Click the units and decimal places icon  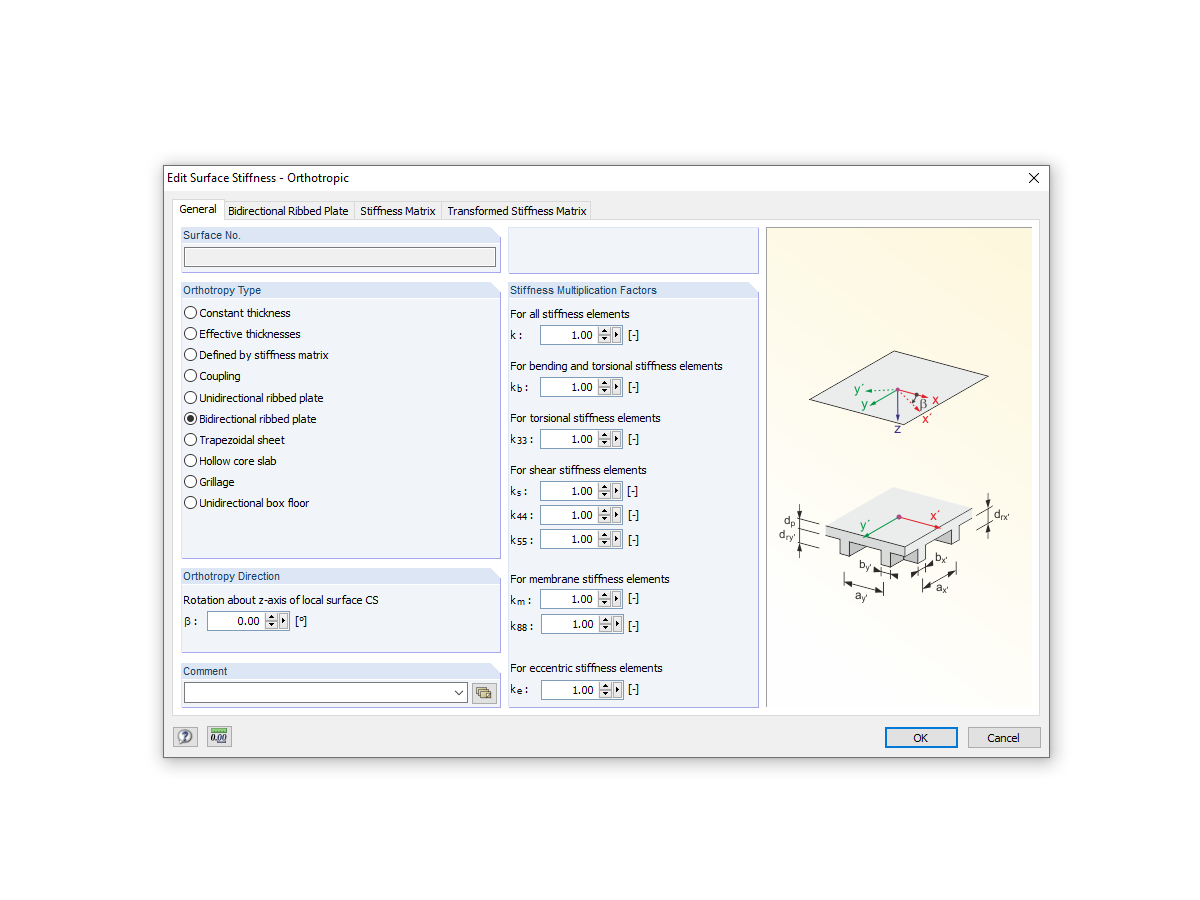218,737
